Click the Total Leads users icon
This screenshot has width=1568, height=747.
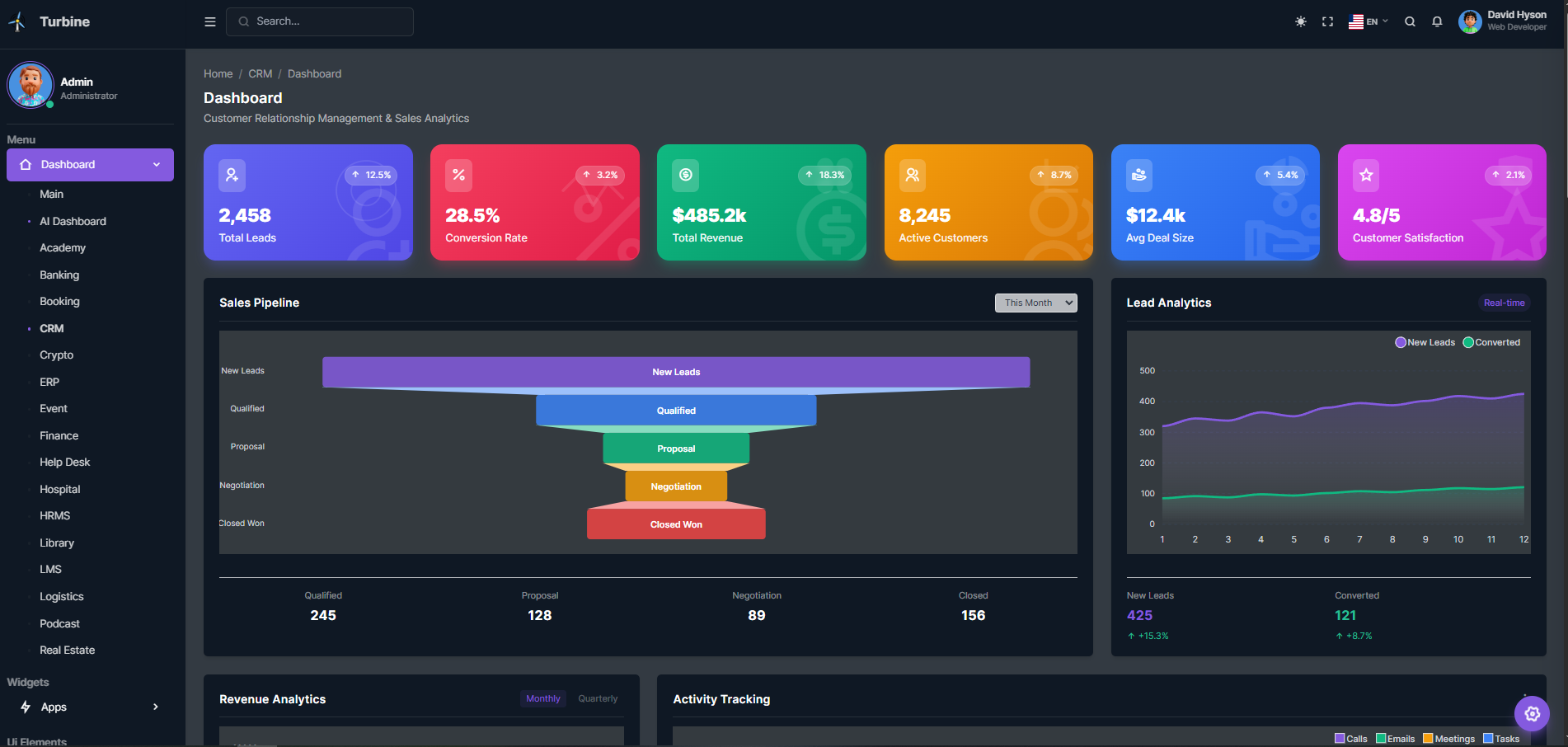coord(232,175)
